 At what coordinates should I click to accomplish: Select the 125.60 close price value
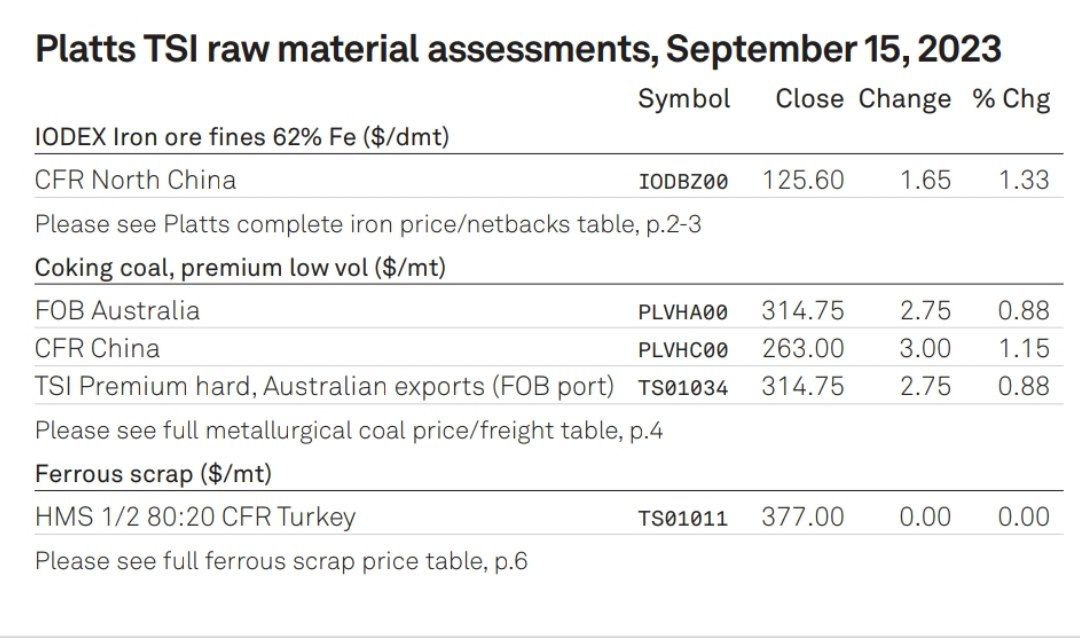coord(803,180)
